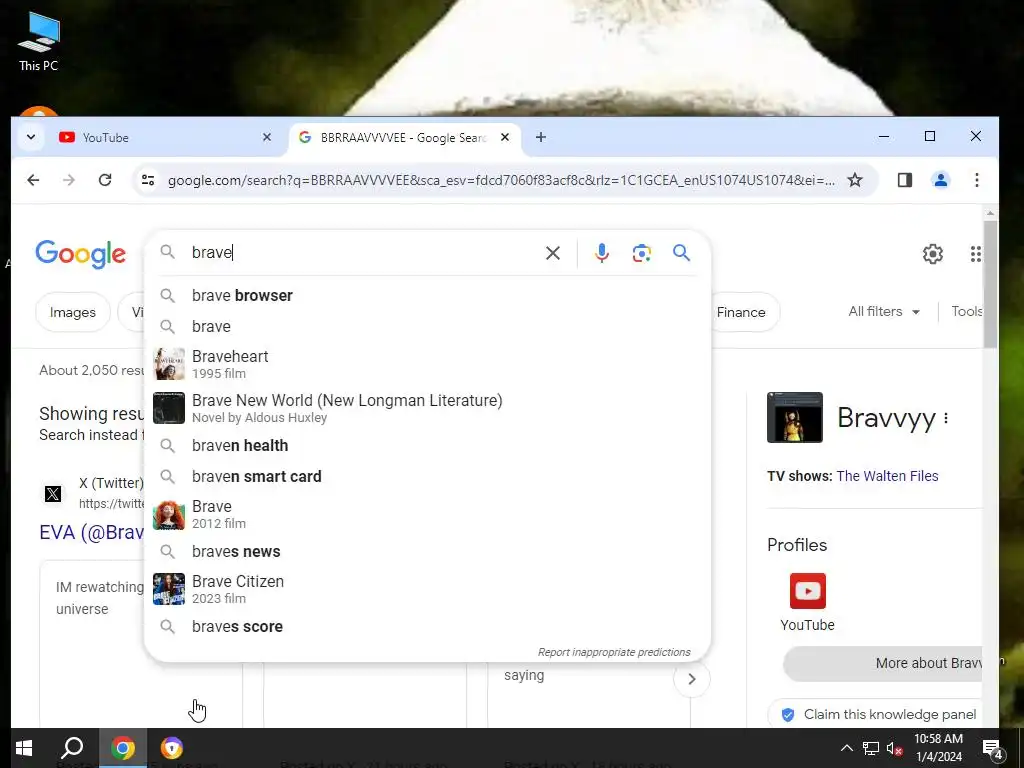
Task: Select the 'braven smart card' suggestion
Action: (x=427, y=477)
